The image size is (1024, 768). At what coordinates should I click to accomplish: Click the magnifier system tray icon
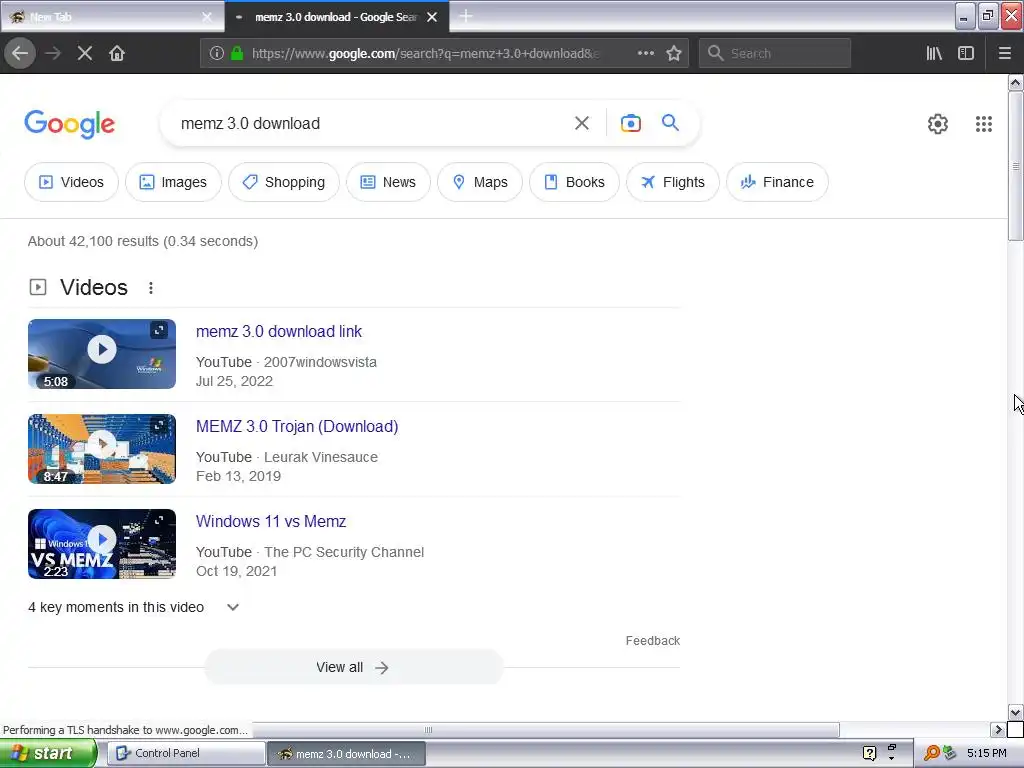click(931, 753)
